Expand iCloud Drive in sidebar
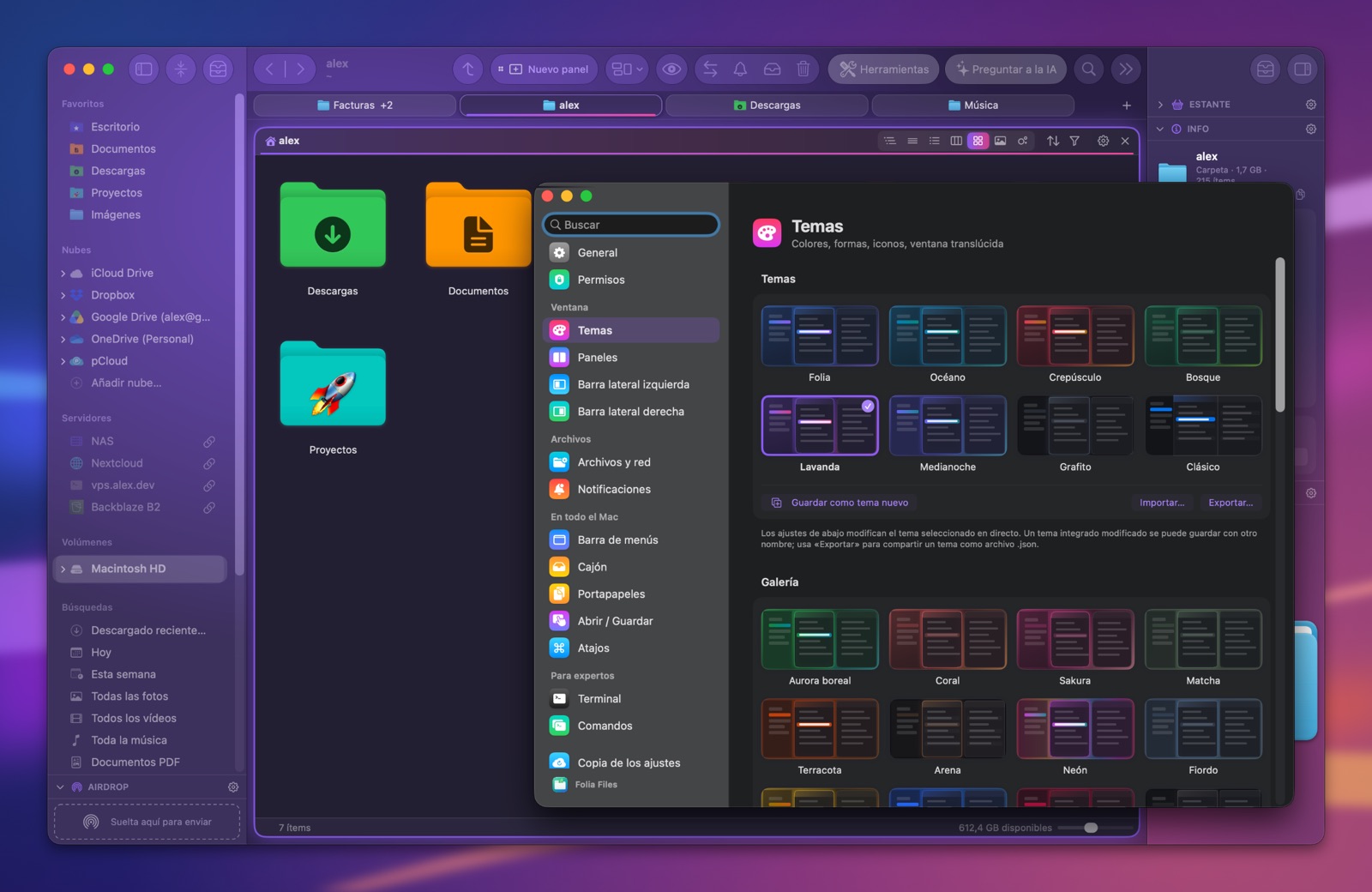This screenshot has height=892, width=1372. [63, 274]
